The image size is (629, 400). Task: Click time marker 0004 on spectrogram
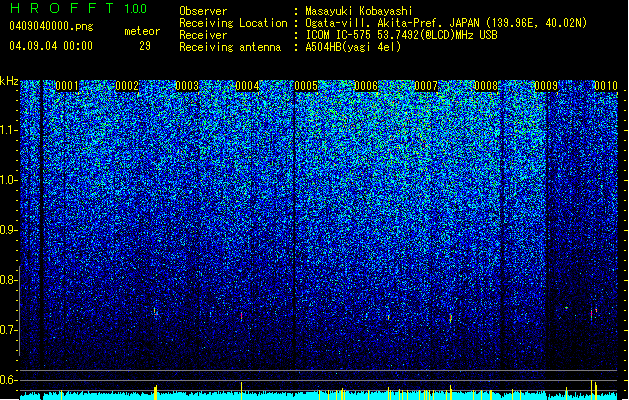pyautogui.click(x=247, y=86)
